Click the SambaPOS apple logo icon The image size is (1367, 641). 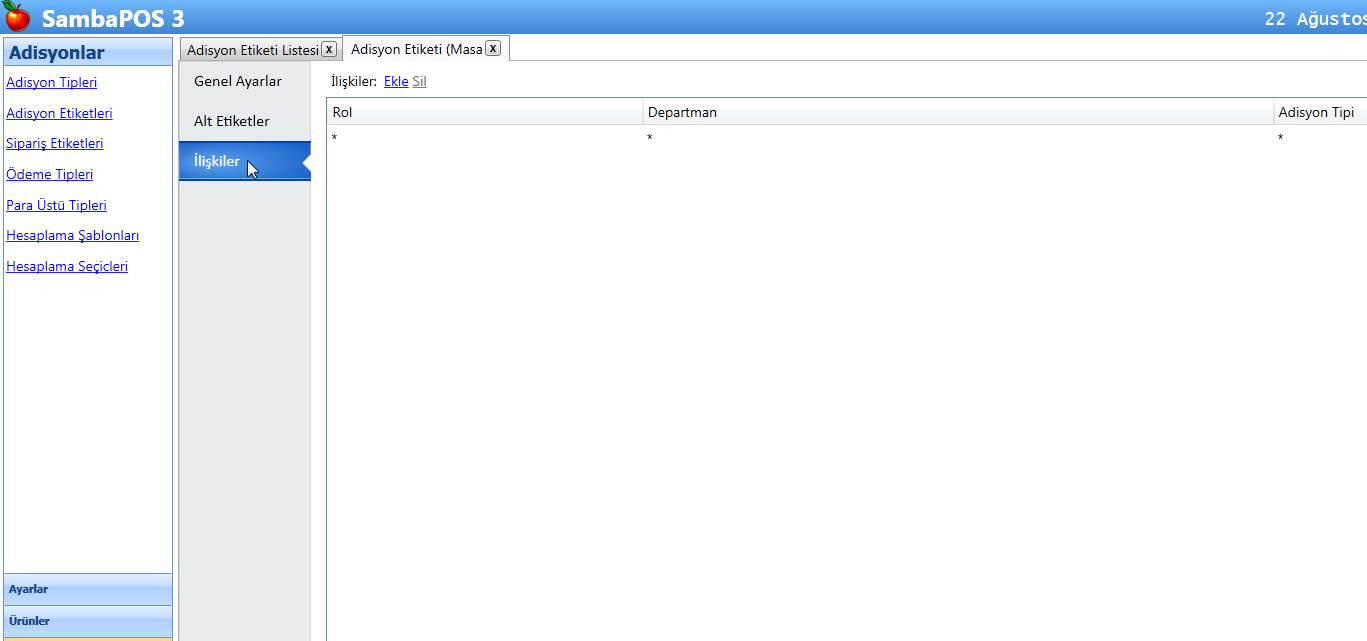tap(17, 17)
